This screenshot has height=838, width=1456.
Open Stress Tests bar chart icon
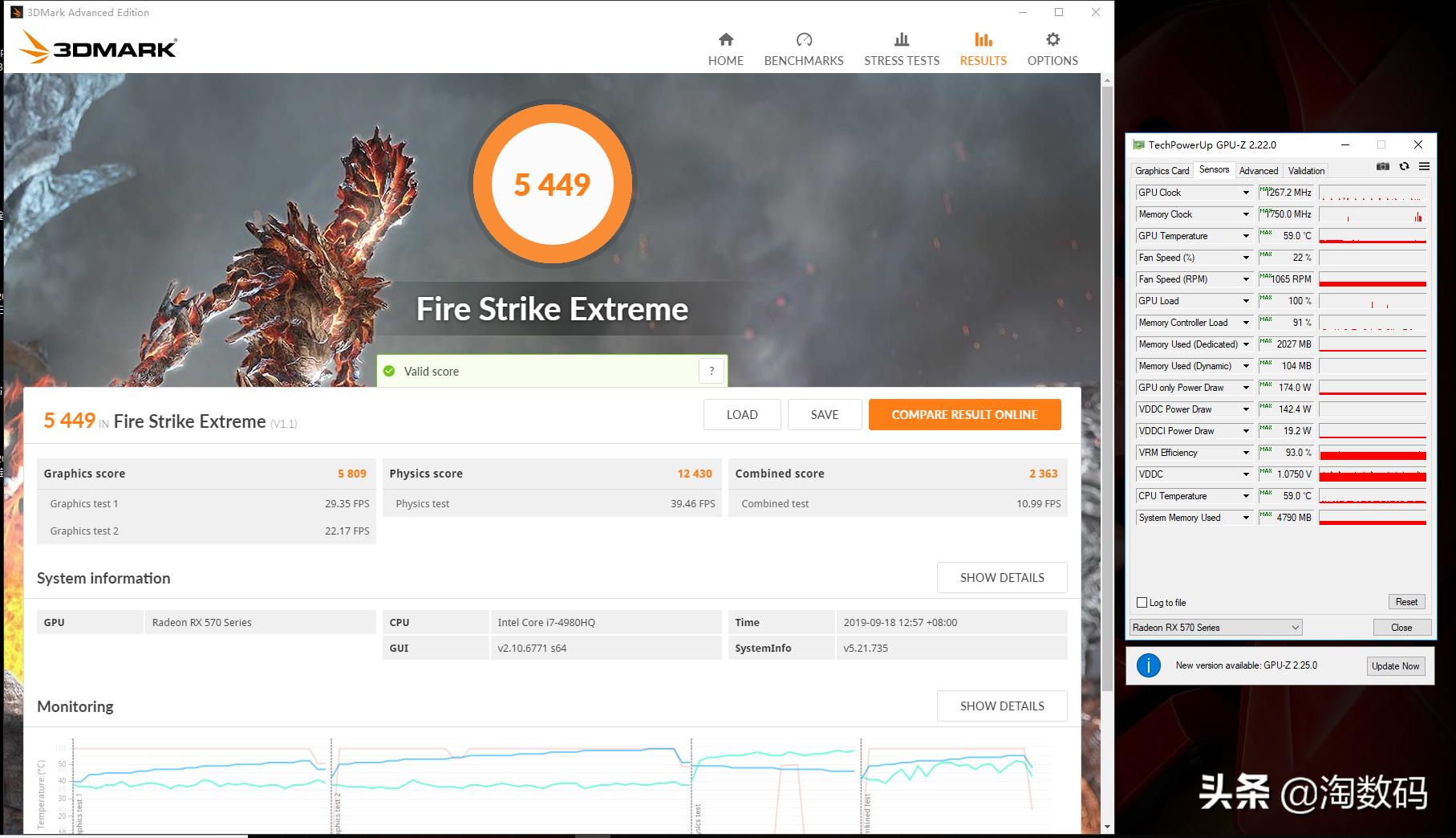click(902, 39)
